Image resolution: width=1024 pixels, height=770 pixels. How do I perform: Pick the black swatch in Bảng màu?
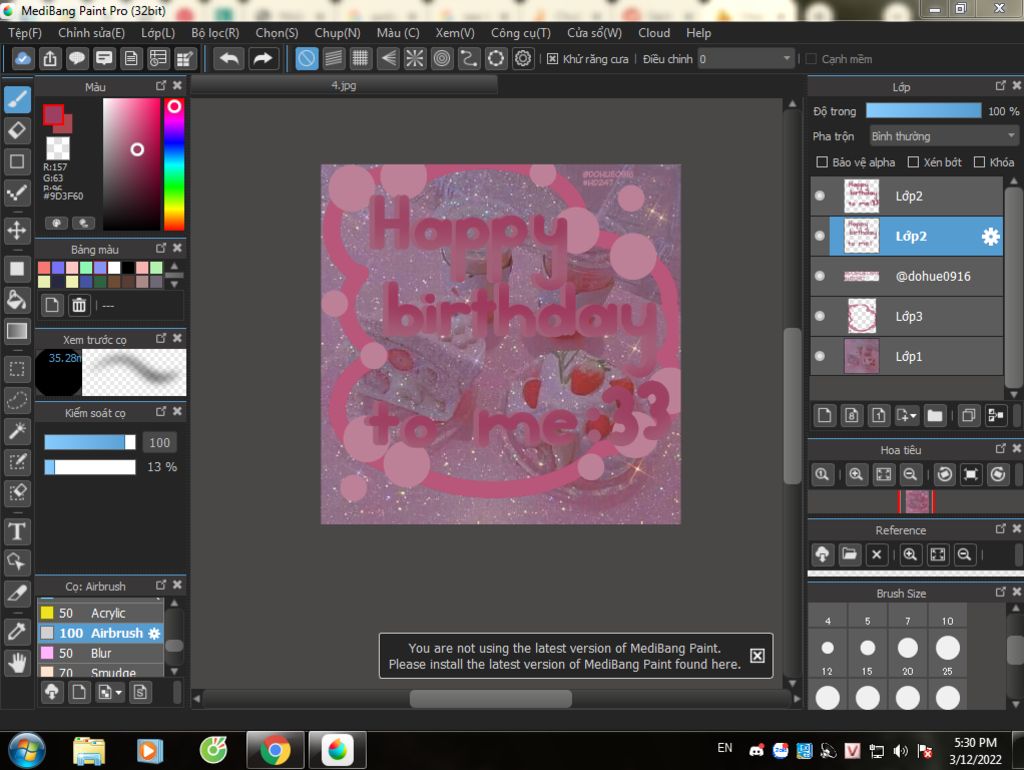[x=129, y=268]
